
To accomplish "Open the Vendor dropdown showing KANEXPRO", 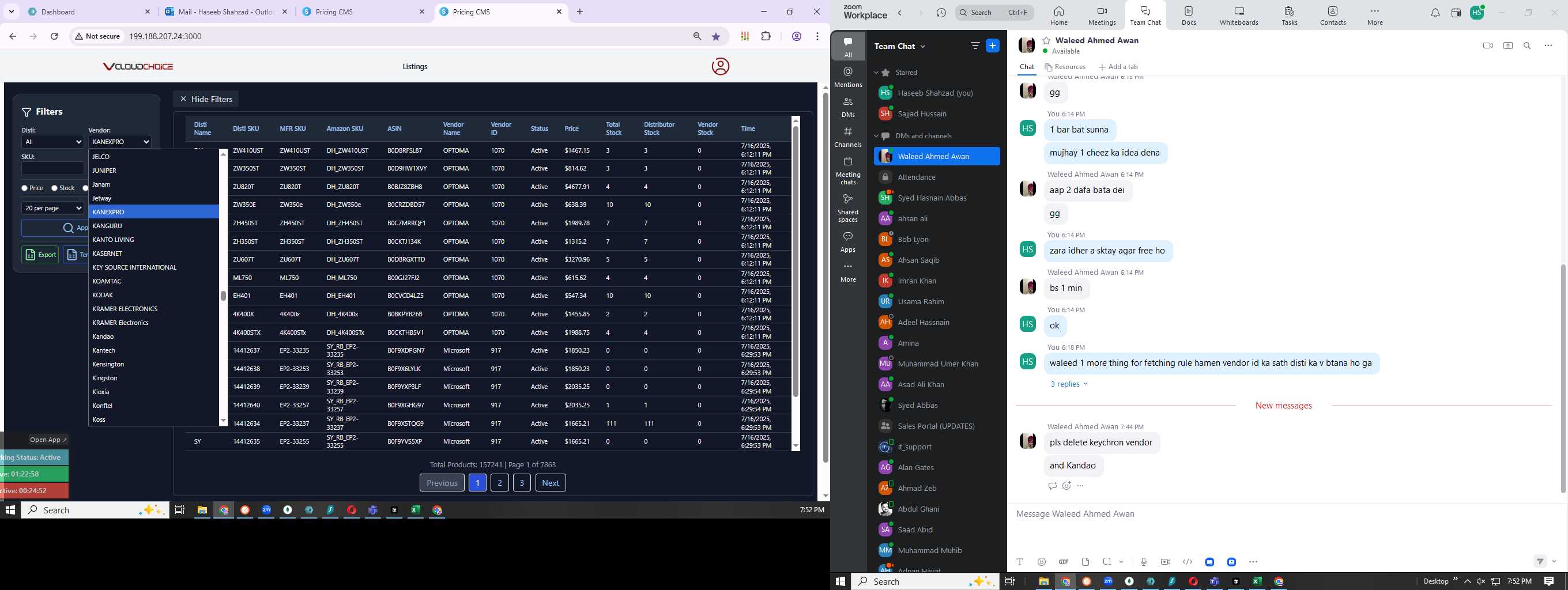I will [120, 142].
